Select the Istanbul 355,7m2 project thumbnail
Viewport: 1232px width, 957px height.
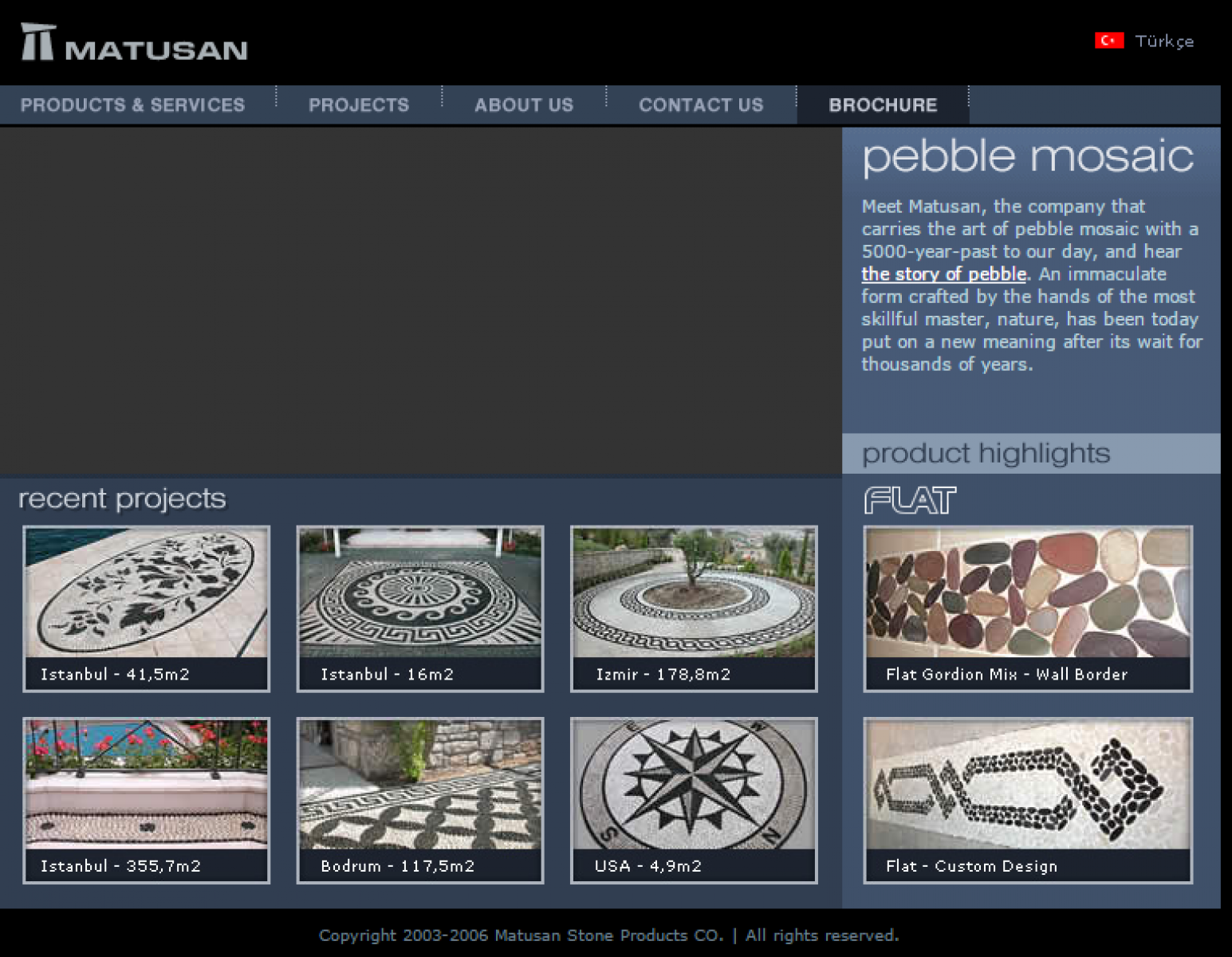pyautogui.click(x=147, y=785)
